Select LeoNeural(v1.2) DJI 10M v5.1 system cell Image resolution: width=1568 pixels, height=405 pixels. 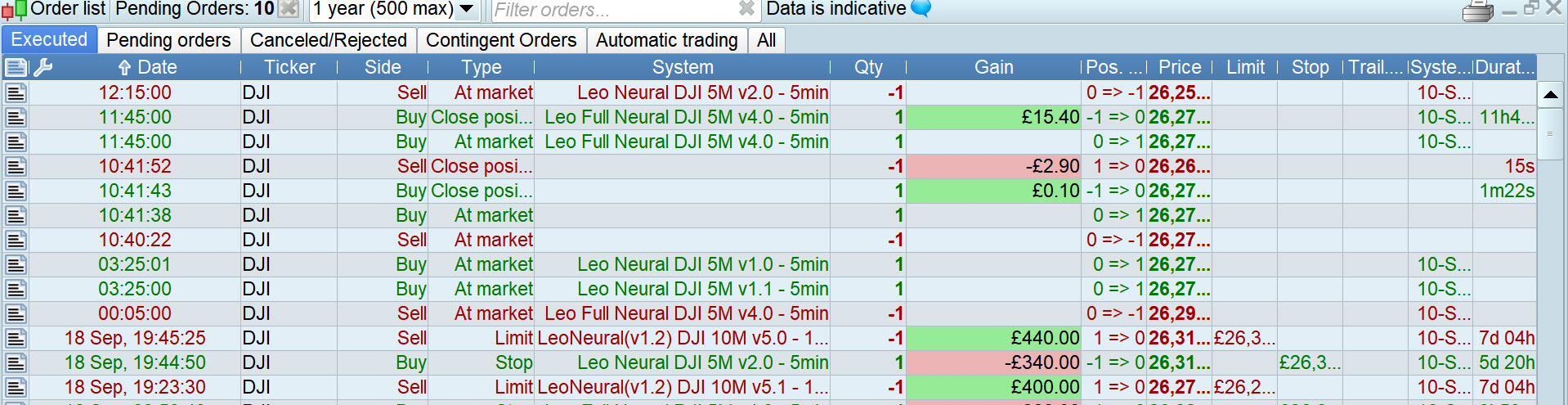[683, 387]
